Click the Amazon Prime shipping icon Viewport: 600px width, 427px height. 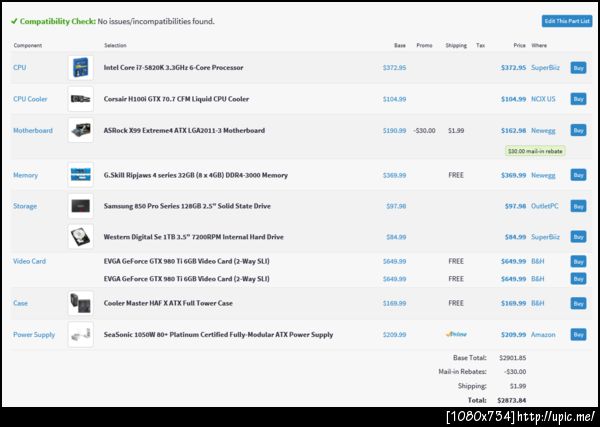tap(456, 334)
